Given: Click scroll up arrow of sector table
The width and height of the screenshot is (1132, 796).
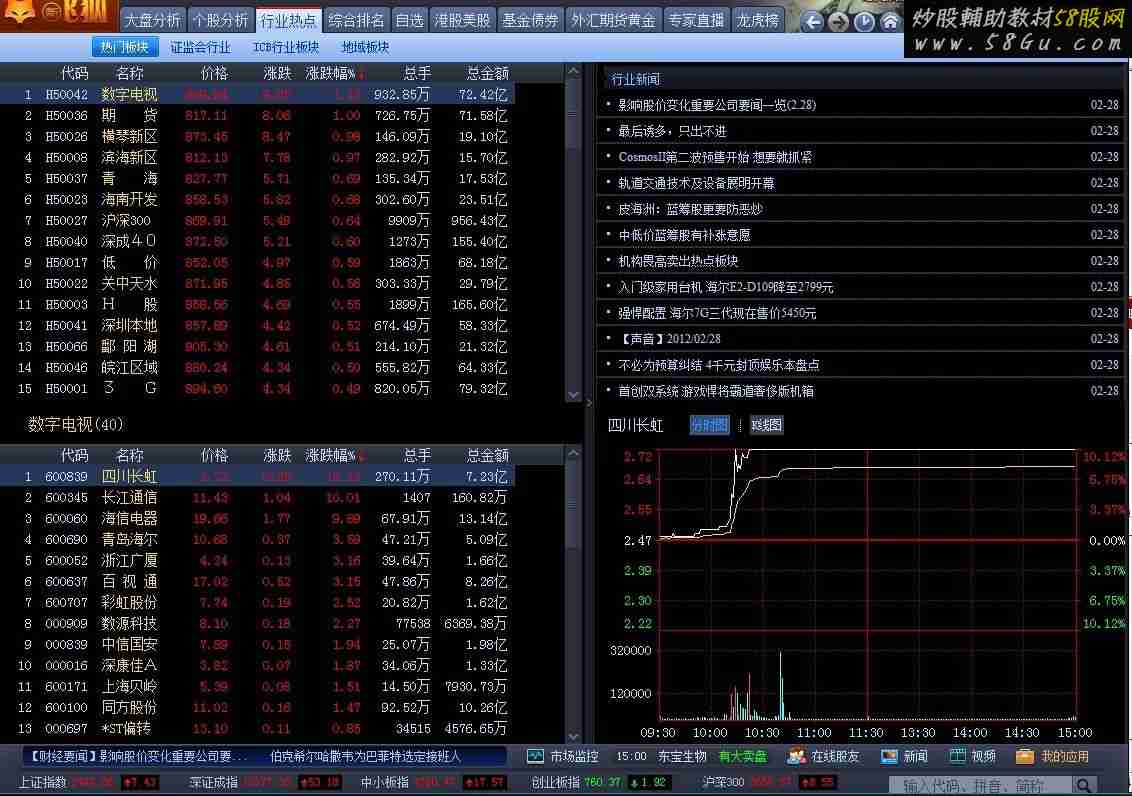Looking at the screenshot, I should (x=573, y=72).
